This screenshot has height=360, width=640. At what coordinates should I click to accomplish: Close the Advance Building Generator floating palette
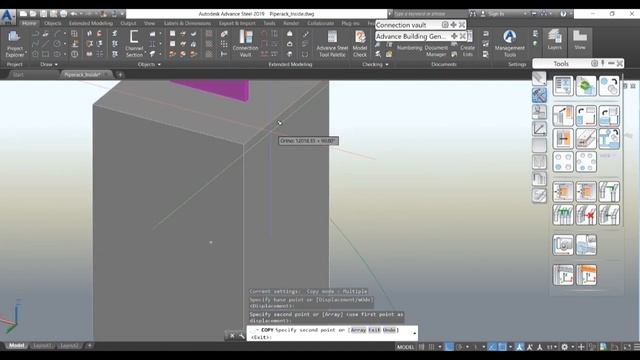(x=462, y=36)
